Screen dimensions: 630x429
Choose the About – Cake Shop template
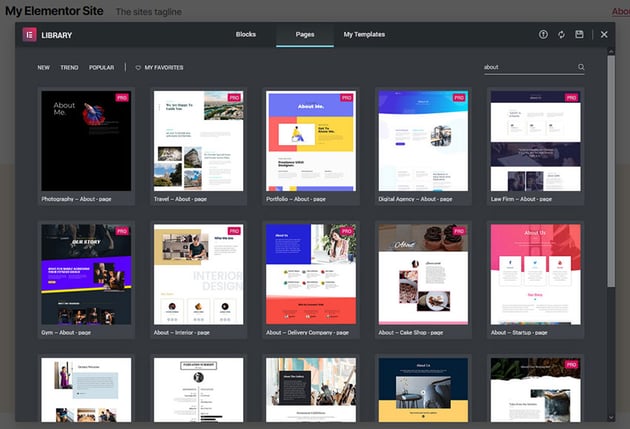[x=422, y=273]
